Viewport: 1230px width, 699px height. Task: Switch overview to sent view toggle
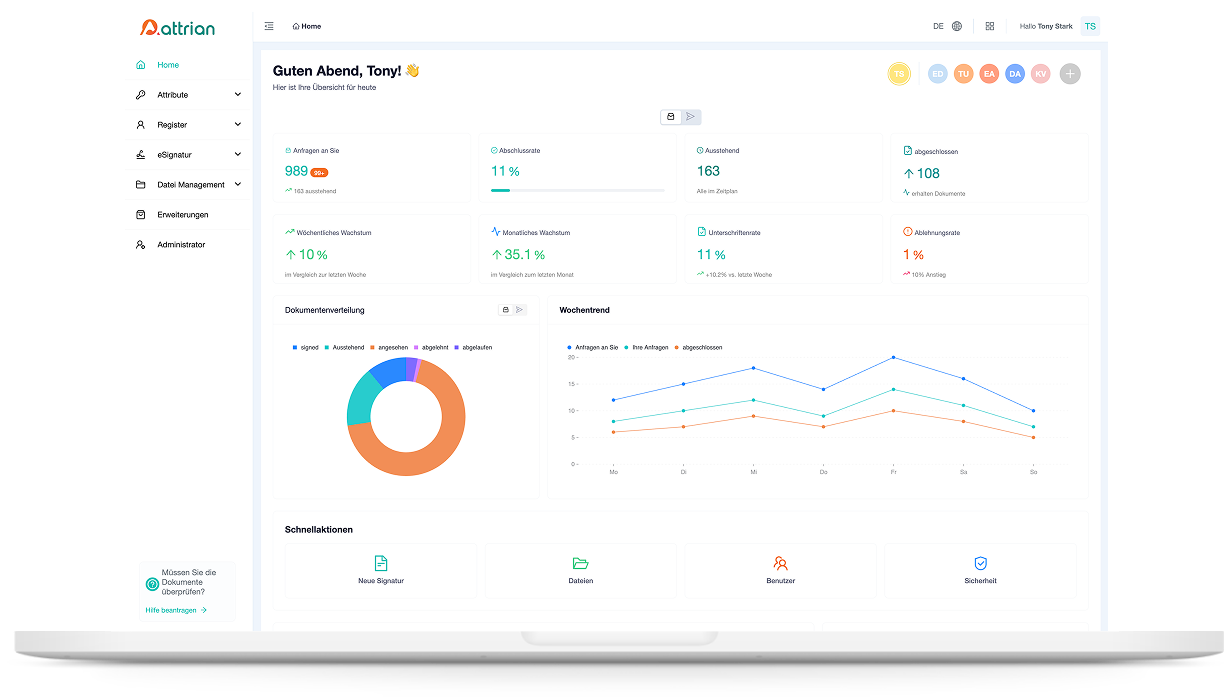click(690, 117)
